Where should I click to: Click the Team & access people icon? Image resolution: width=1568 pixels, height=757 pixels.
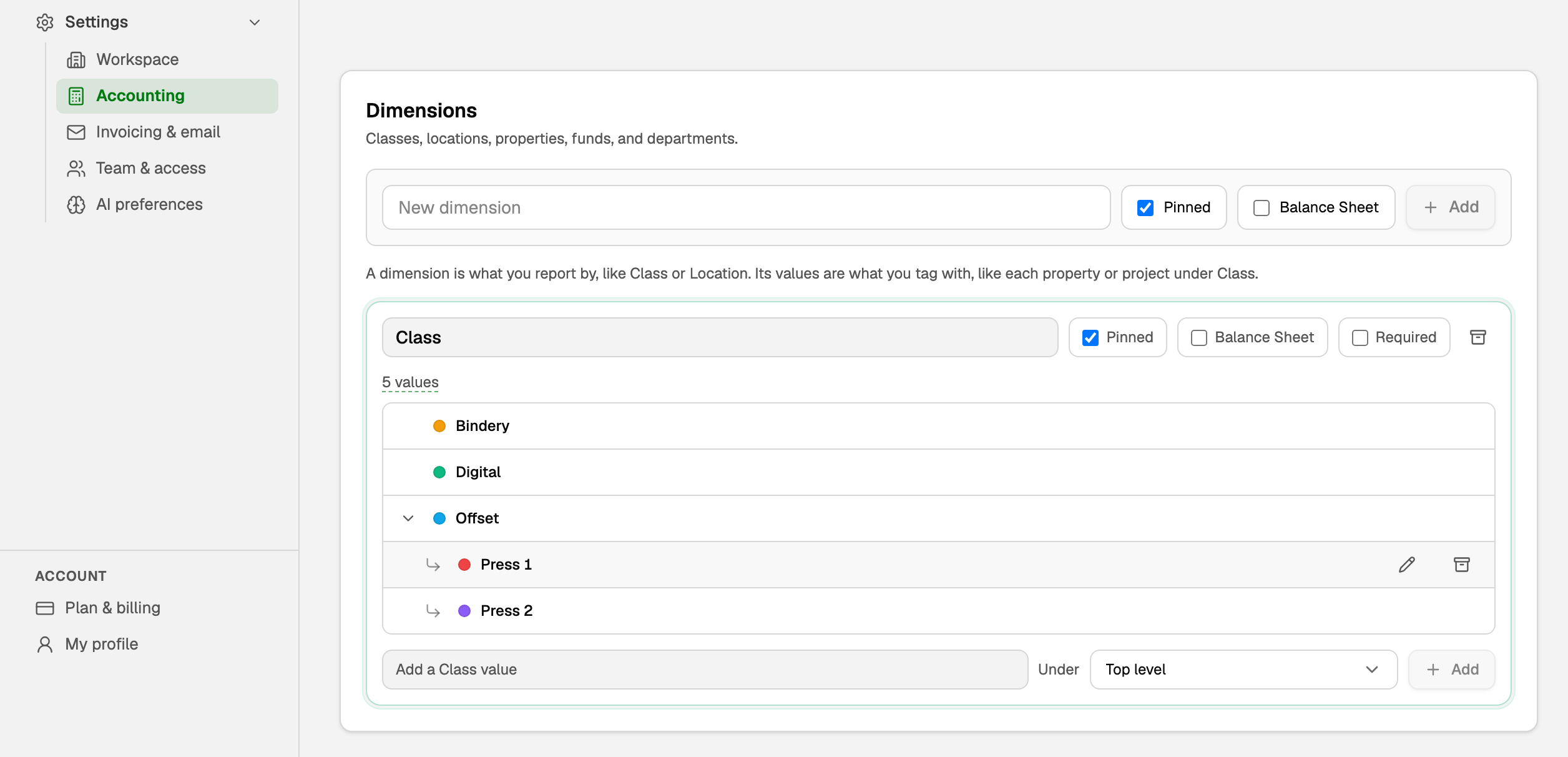pyautogui.click(x=76, y=169)
